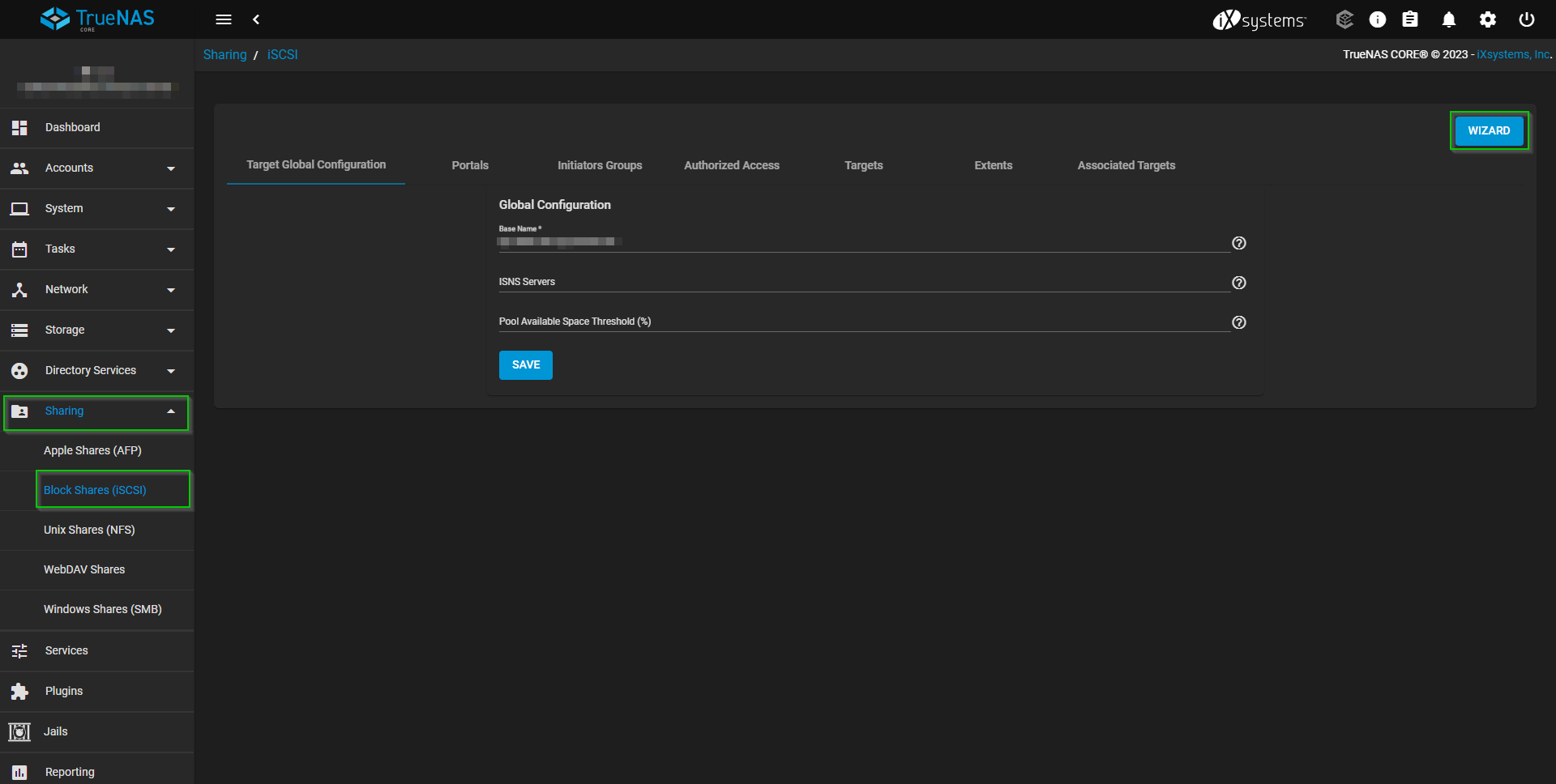Open settings gear icon
The width and height of the screenshot is (1556, 784).
coord(1488,19)
